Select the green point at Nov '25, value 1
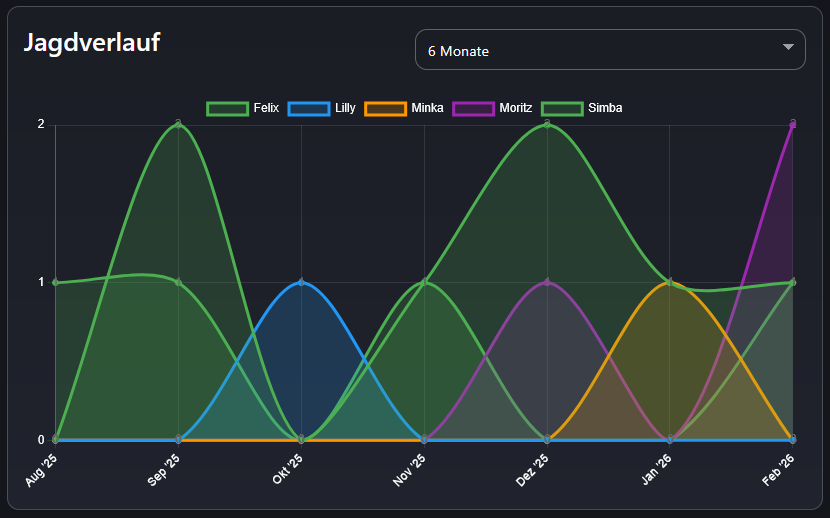 [x=424, y=282]
